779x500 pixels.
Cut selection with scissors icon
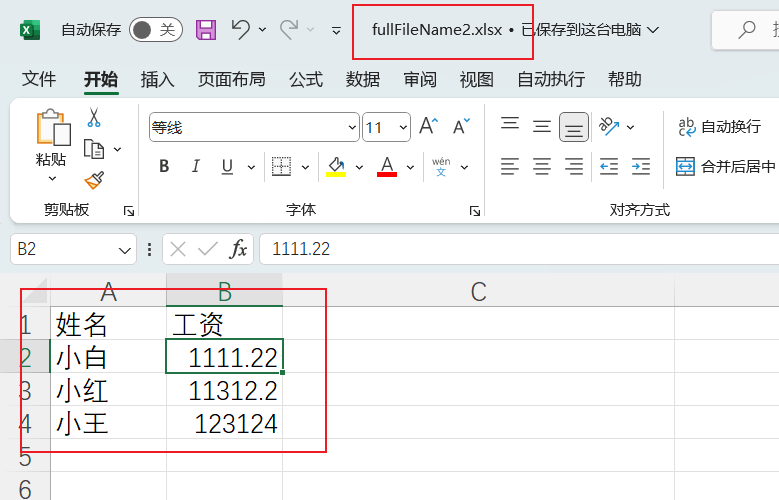(94, 117)
